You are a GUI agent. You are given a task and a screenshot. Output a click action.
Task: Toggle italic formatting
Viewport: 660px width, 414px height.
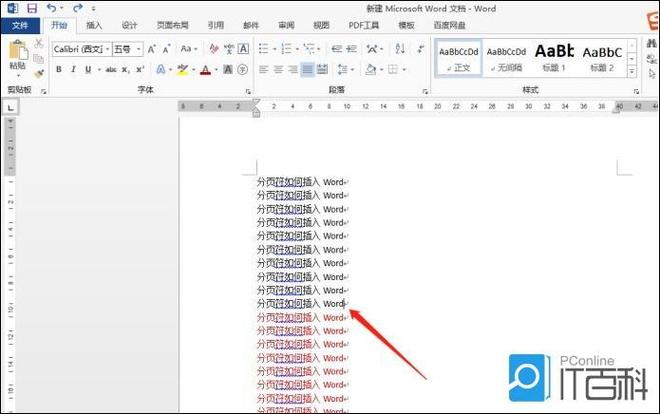[73, 69]
